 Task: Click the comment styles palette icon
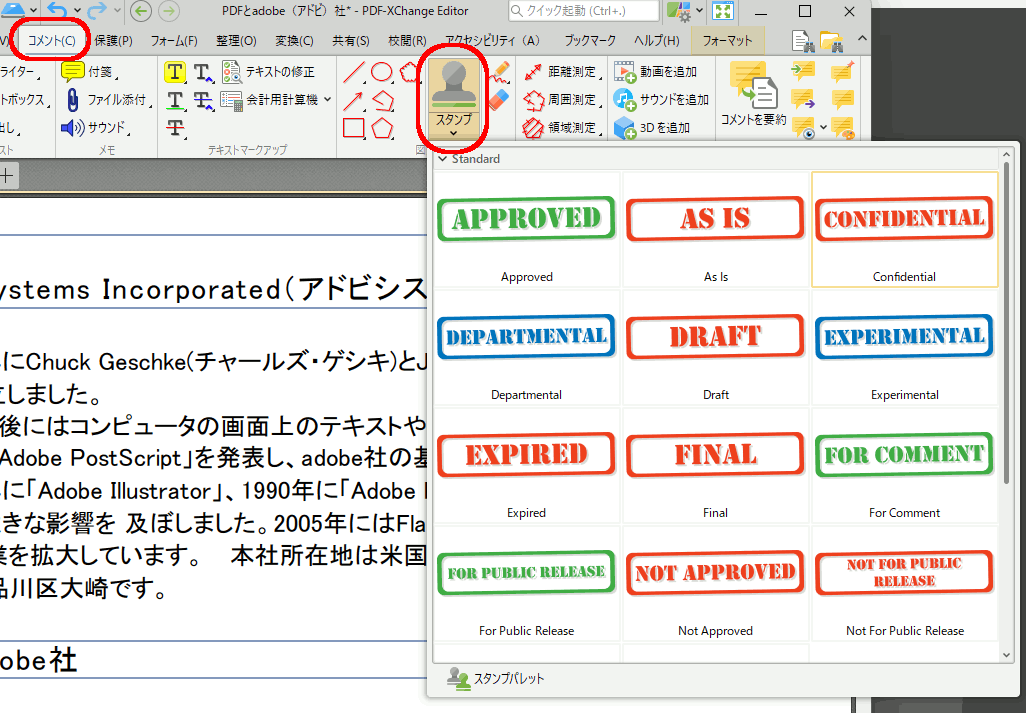[843, 128]
